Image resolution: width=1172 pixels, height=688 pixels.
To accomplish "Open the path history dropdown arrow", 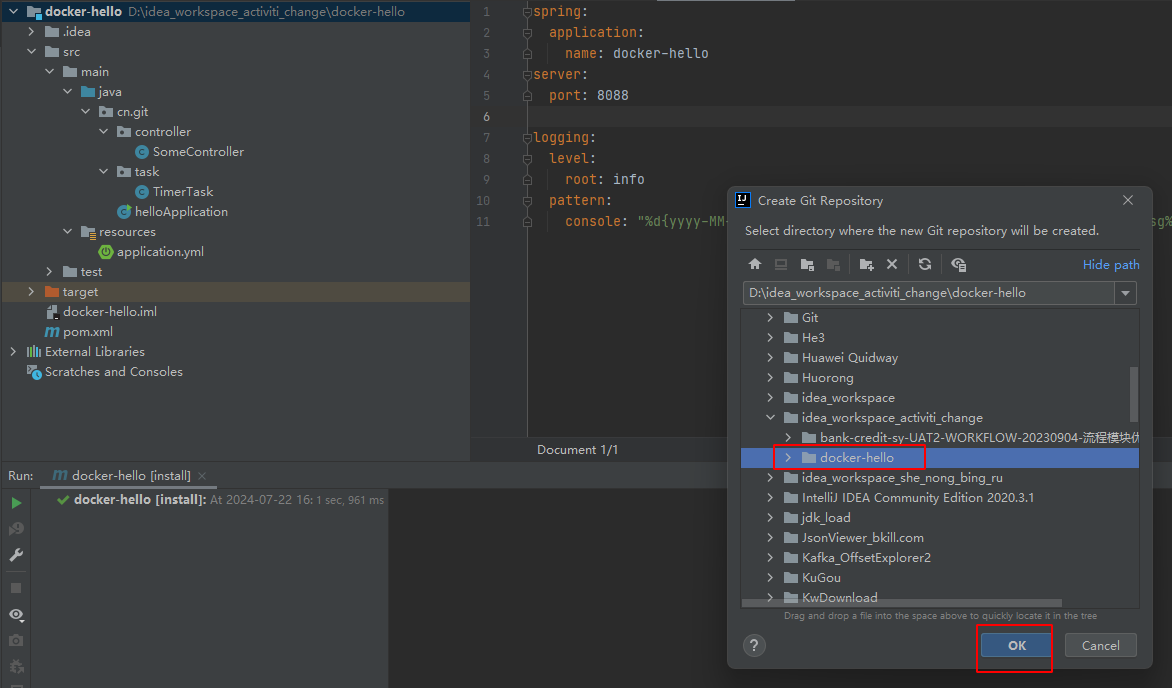I will click(x=1127, y=293).
